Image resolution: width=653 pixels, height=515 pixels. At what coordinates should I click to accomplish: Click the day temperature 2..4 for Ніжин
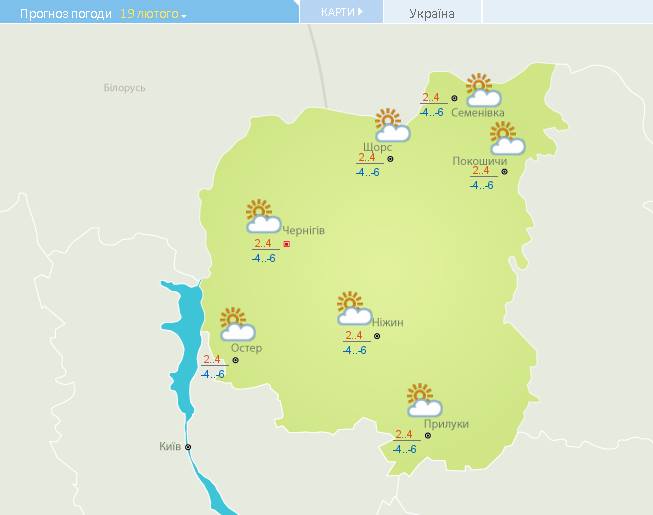(354, 335)
